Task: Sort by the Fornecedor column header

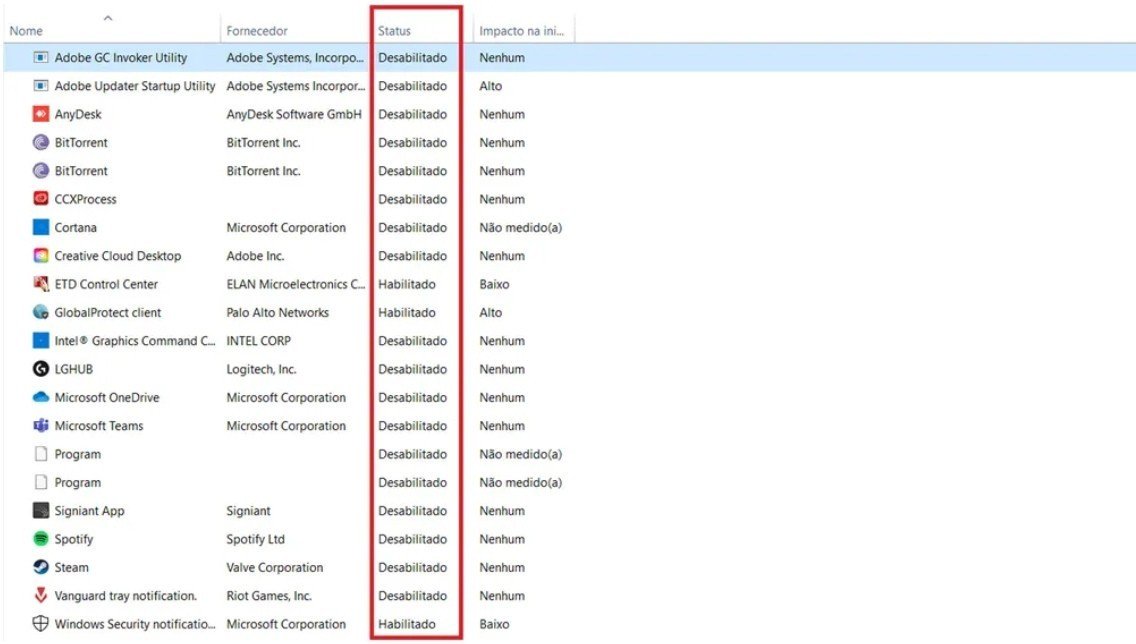Action: point(256,31)
